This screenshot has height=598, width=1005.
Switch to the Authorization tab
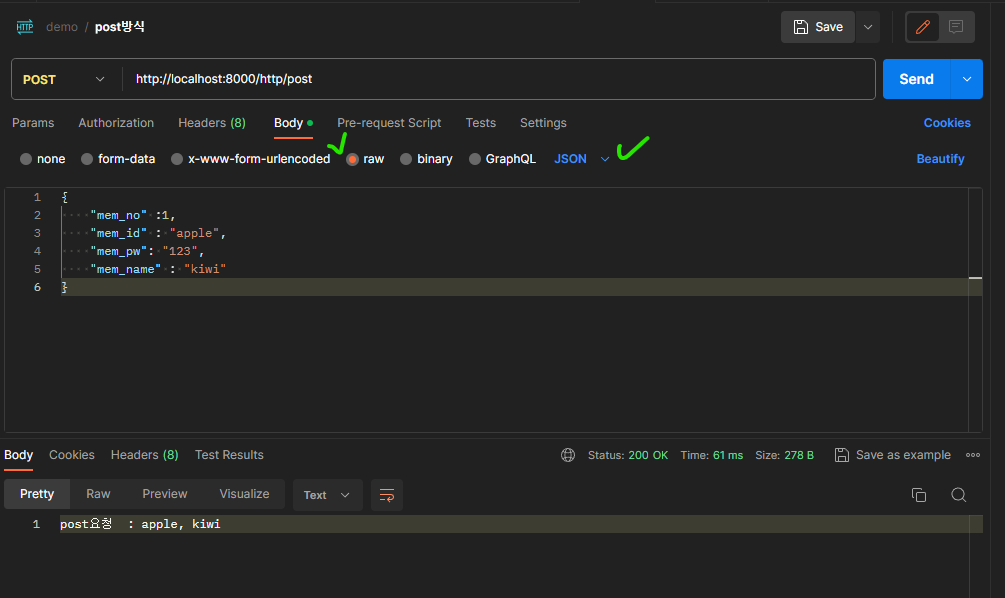tap(116, 123)
